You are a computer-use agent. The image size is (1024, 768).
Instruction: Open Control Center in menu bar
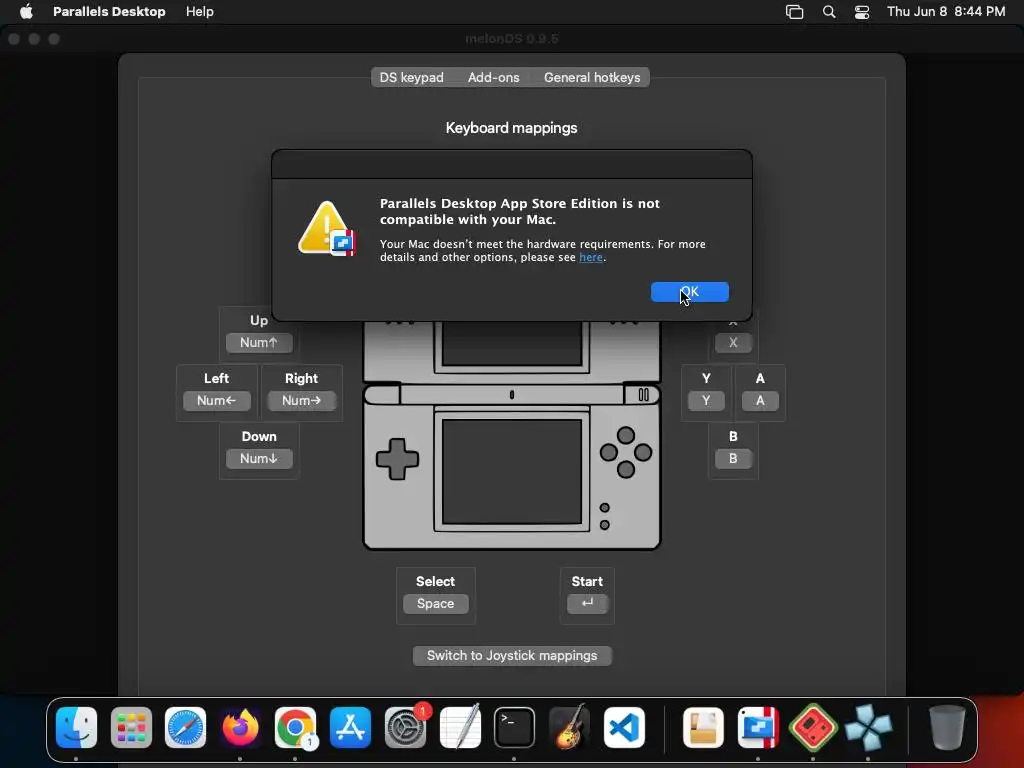862,12
